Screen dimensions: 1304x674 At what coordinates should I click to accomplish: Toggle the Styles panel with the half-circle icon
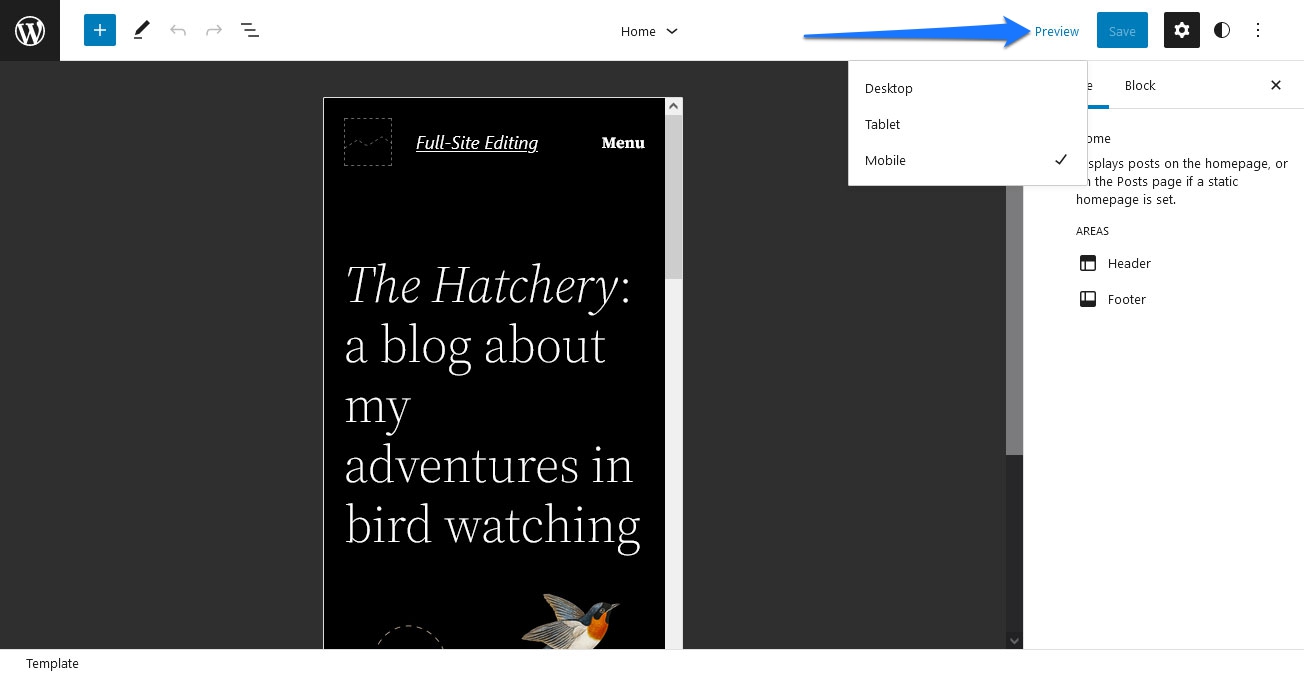(x=1222, y=30)
